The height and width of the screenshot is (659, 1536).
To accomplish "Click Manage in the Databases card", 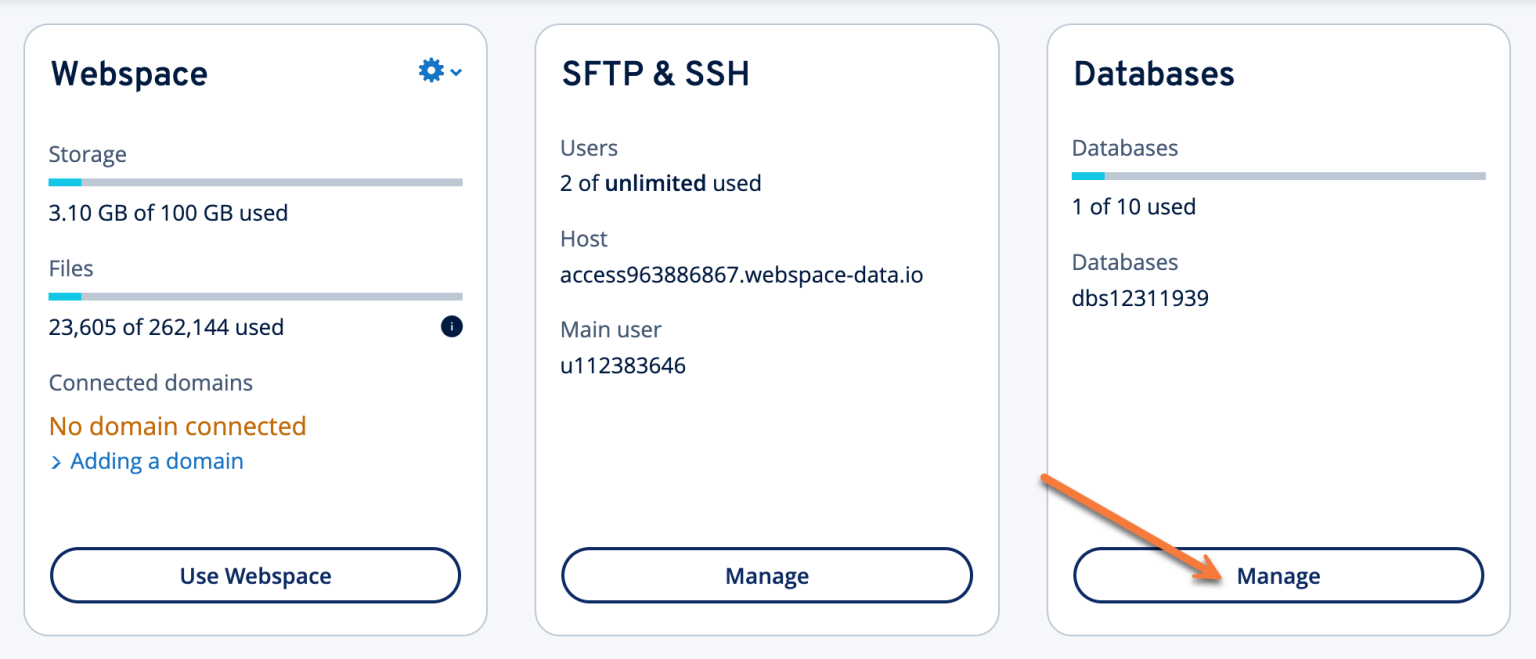I will 1278,575.
